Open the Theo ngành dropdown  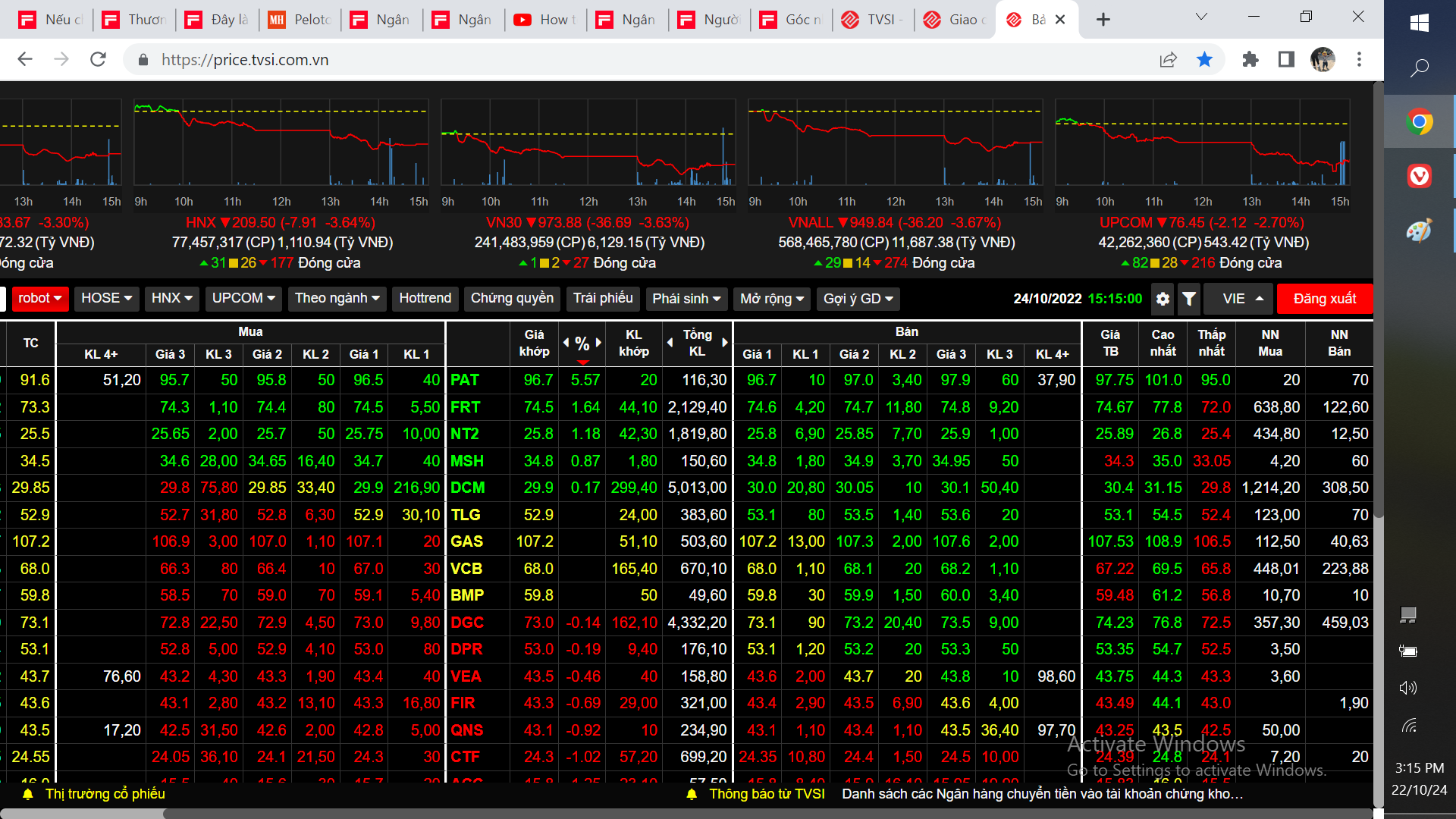coord(337,298)
